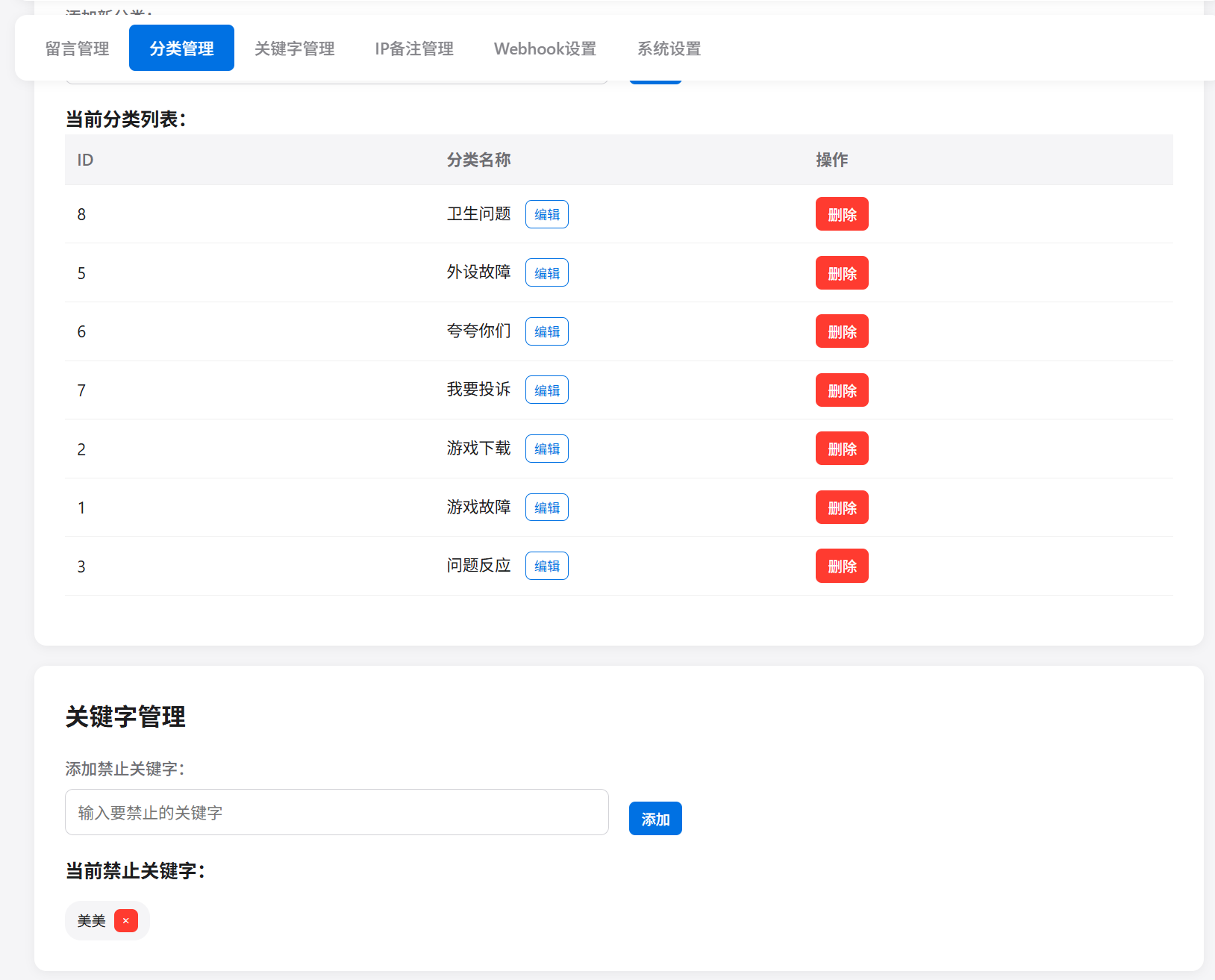The image size is (1215, 980).
Task: Edit the 问题反应 category
Action: [546, 565]
